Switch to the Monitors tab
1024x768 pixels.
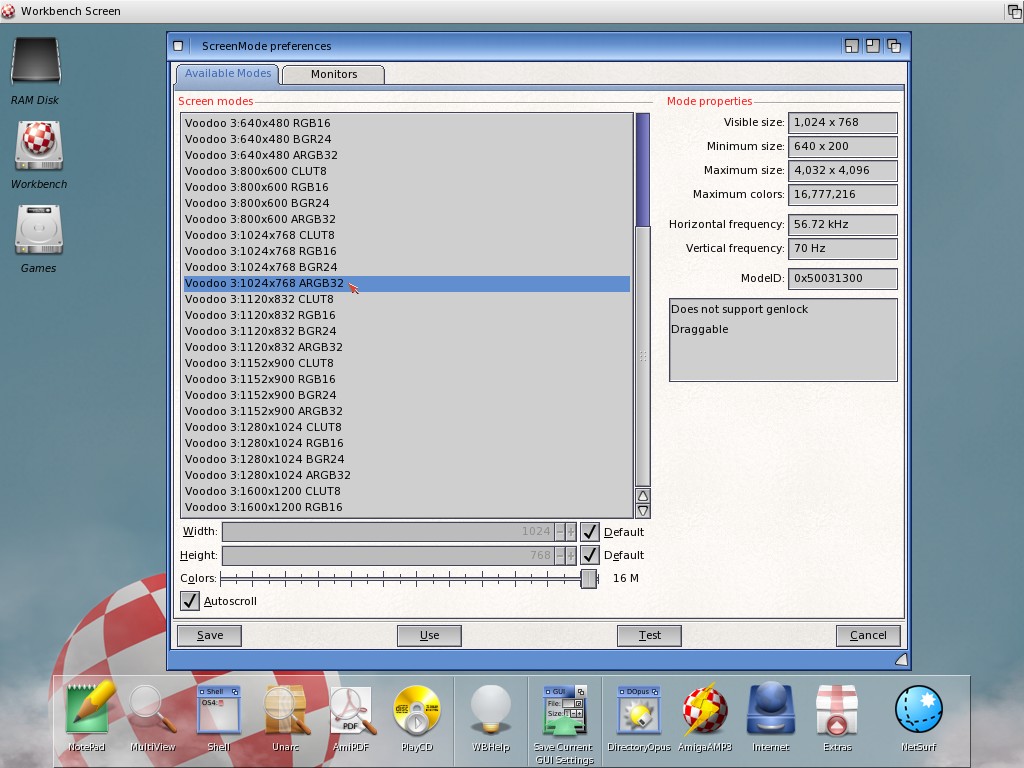[x=334, y=74]
